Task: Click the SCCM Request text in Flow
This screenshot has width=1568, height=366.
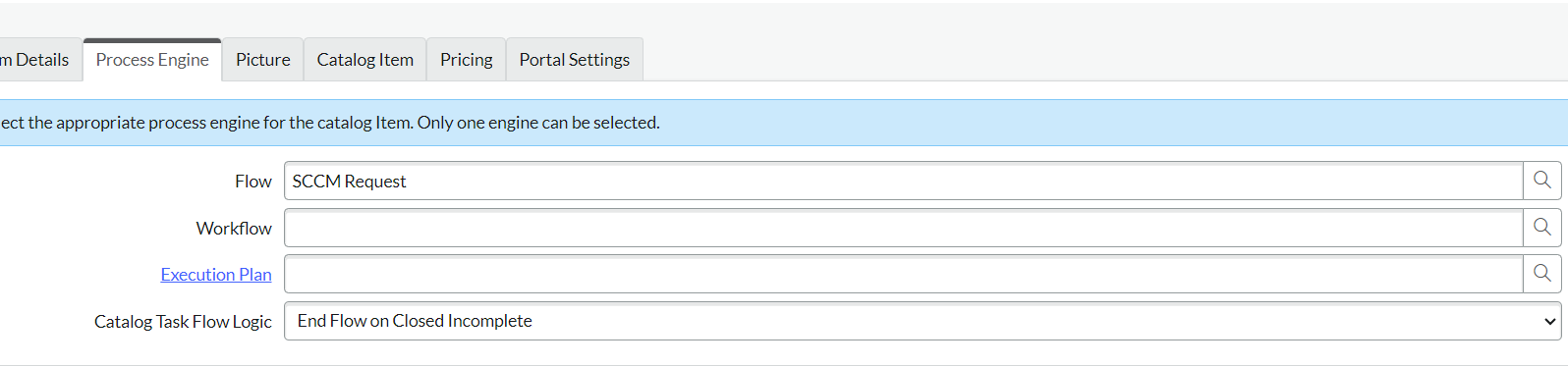Action: point(349,182)
